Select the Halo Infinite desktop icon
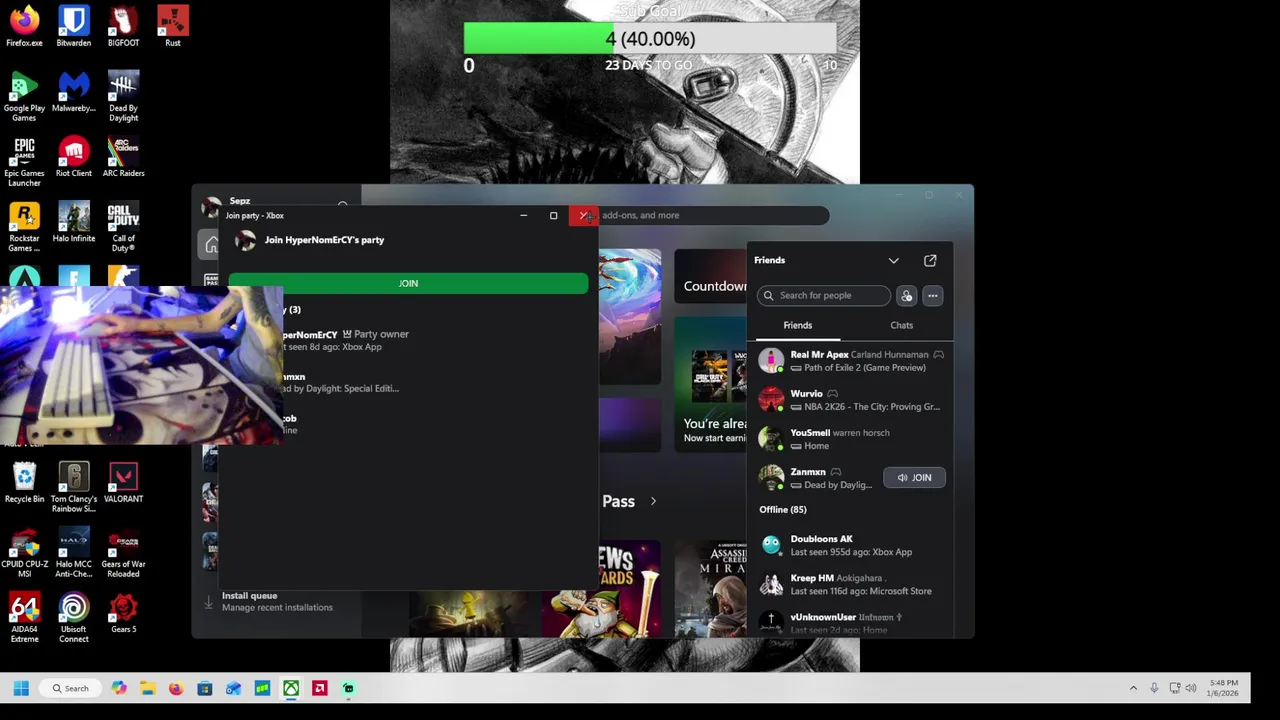Image resolution: width=1280 pixels, height=720 pixels. (x=73, y=222)
